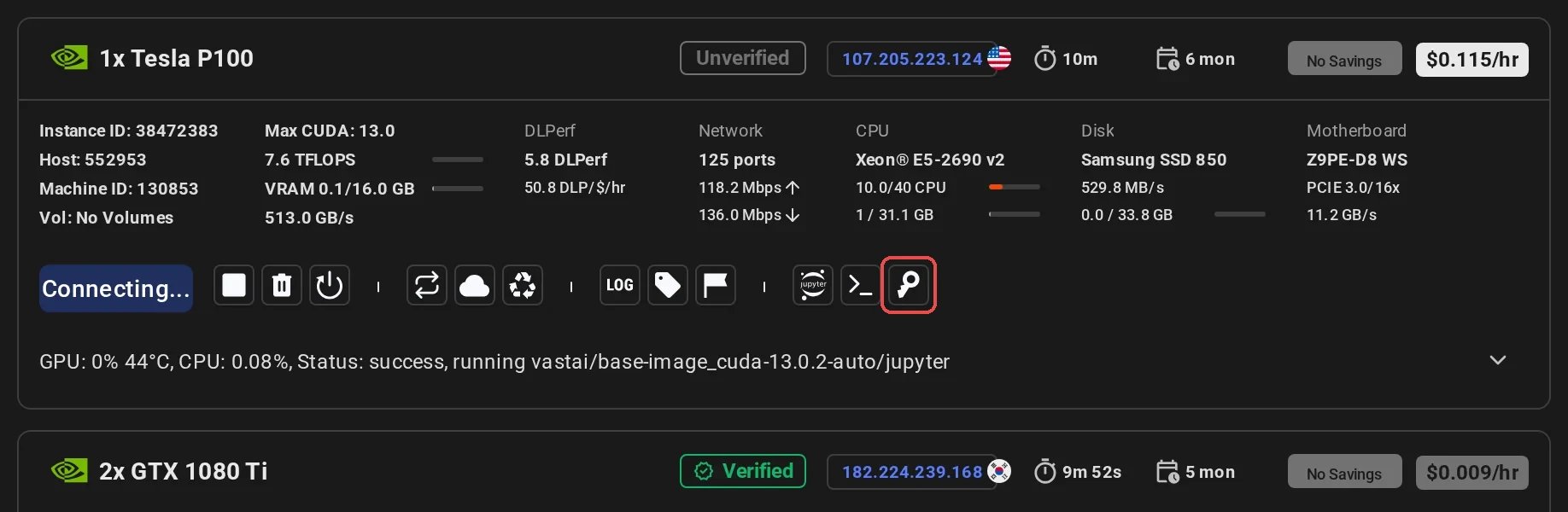Click the $0.009/hr price button
Screen dimensions: 1568x512
click(x=1472, y=473)
